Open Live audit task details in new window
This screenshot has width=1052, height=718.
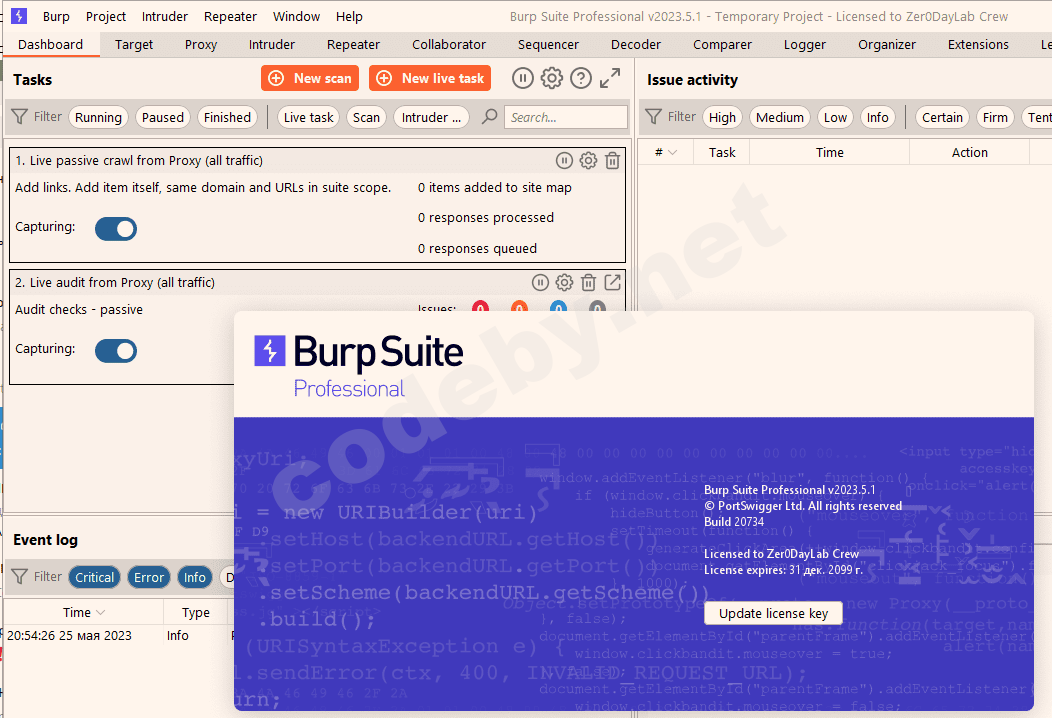pyautogui.click(x=613, y=283)
